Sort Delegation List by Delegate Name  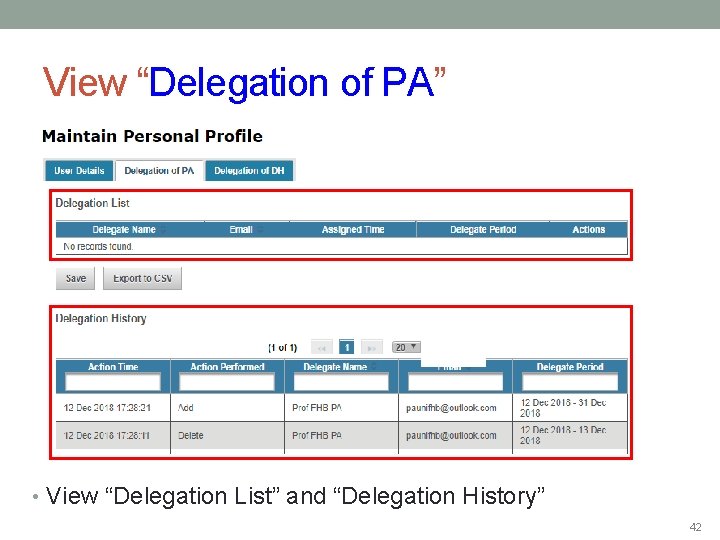point(130,229)
